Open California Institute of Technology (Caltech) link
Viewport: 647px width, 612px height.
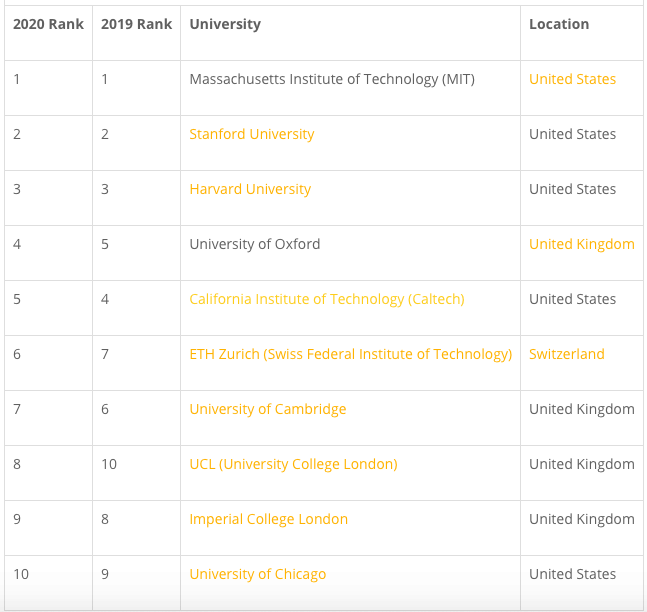pyautogui.click(x=326, y=299)
